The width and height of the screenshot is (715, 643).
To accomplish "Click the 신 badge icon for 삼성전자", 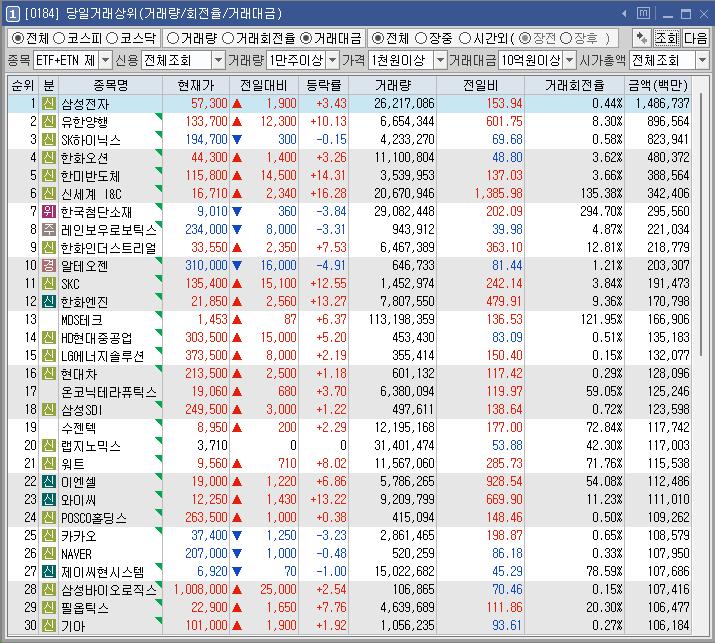I will [49, 104].
